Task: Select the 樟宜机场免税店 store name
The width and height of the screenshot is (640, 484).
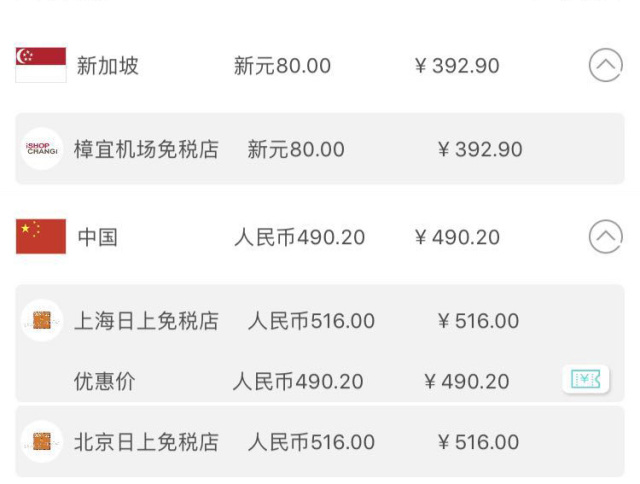Action: (146, 149)
